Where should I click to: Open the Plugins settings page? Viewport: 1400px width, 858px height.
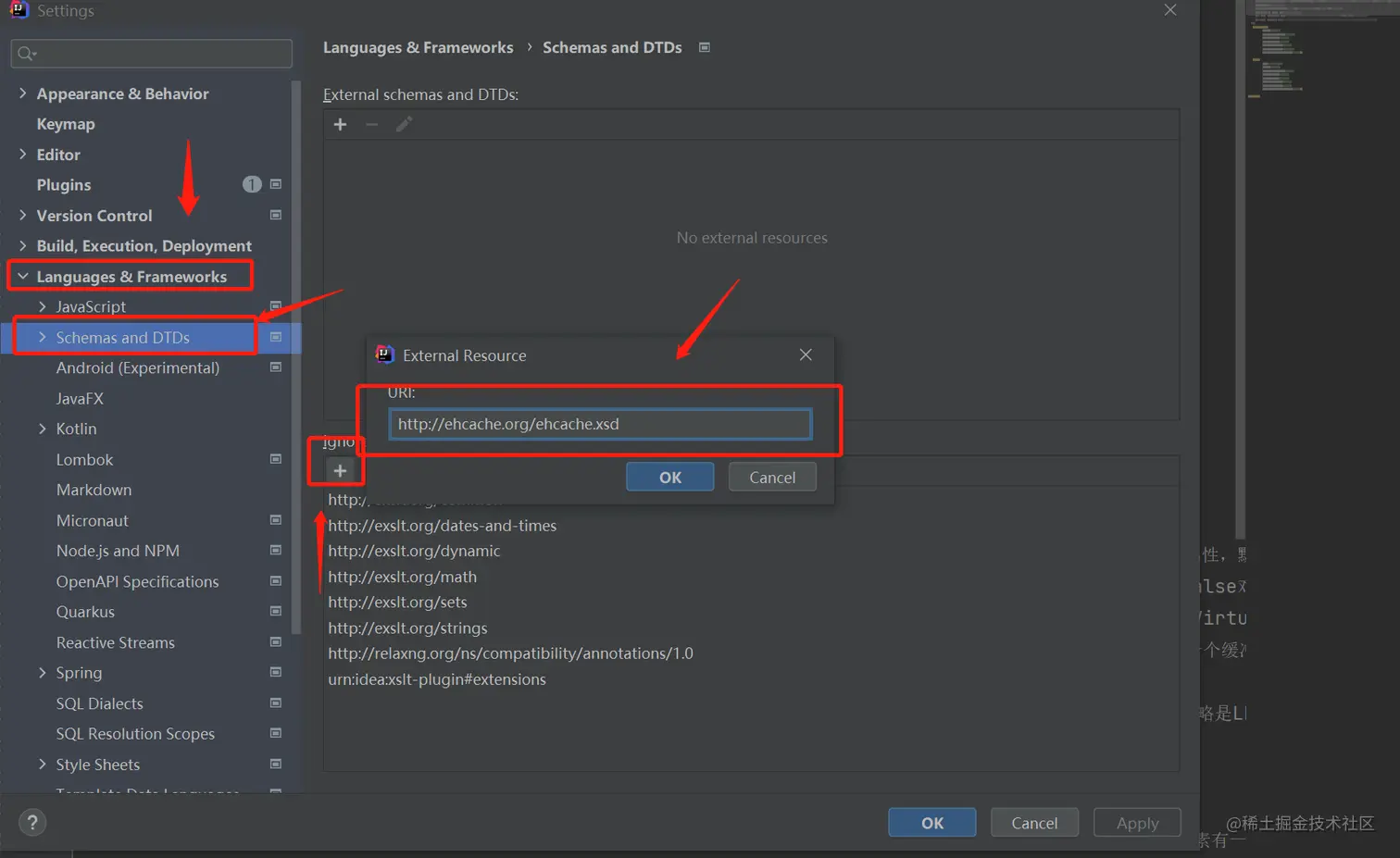(64, 185)
